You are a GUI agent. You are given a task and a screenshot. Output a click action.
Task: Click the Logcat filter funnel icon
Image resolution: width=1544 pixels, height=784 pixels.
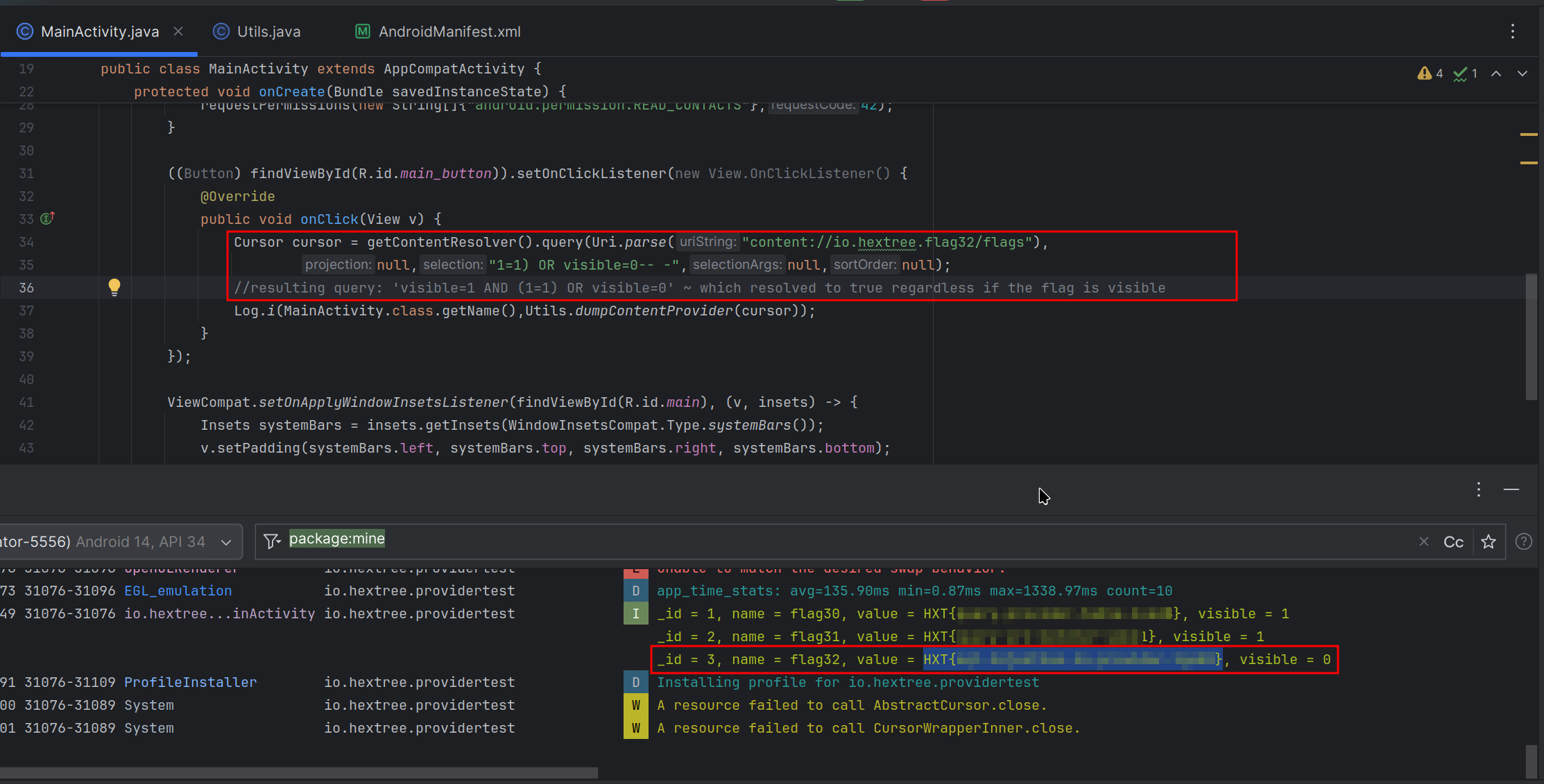pos(272,541)
